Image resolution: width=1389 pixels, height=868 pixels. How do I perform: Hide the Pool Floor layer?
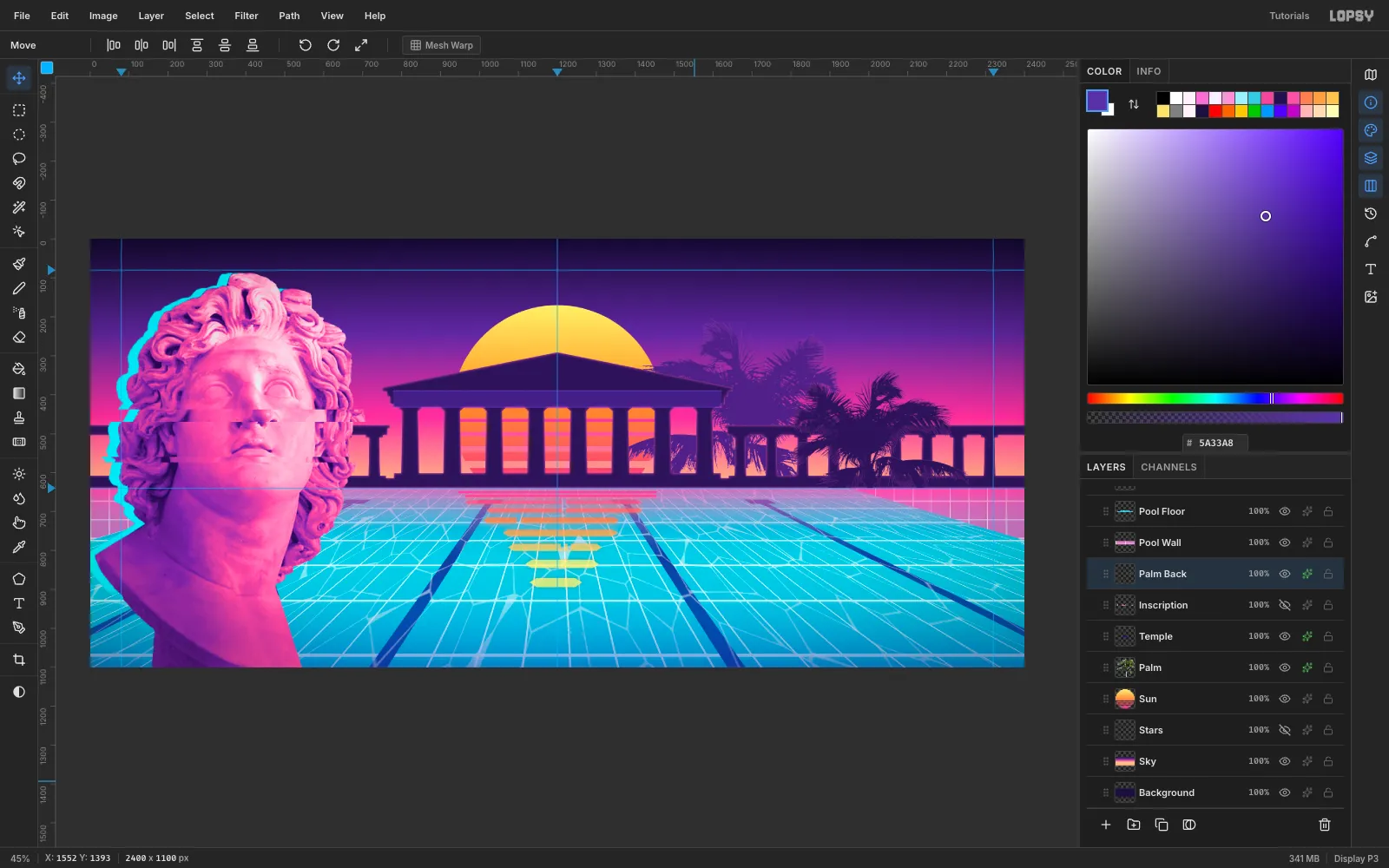[1285, 511]
